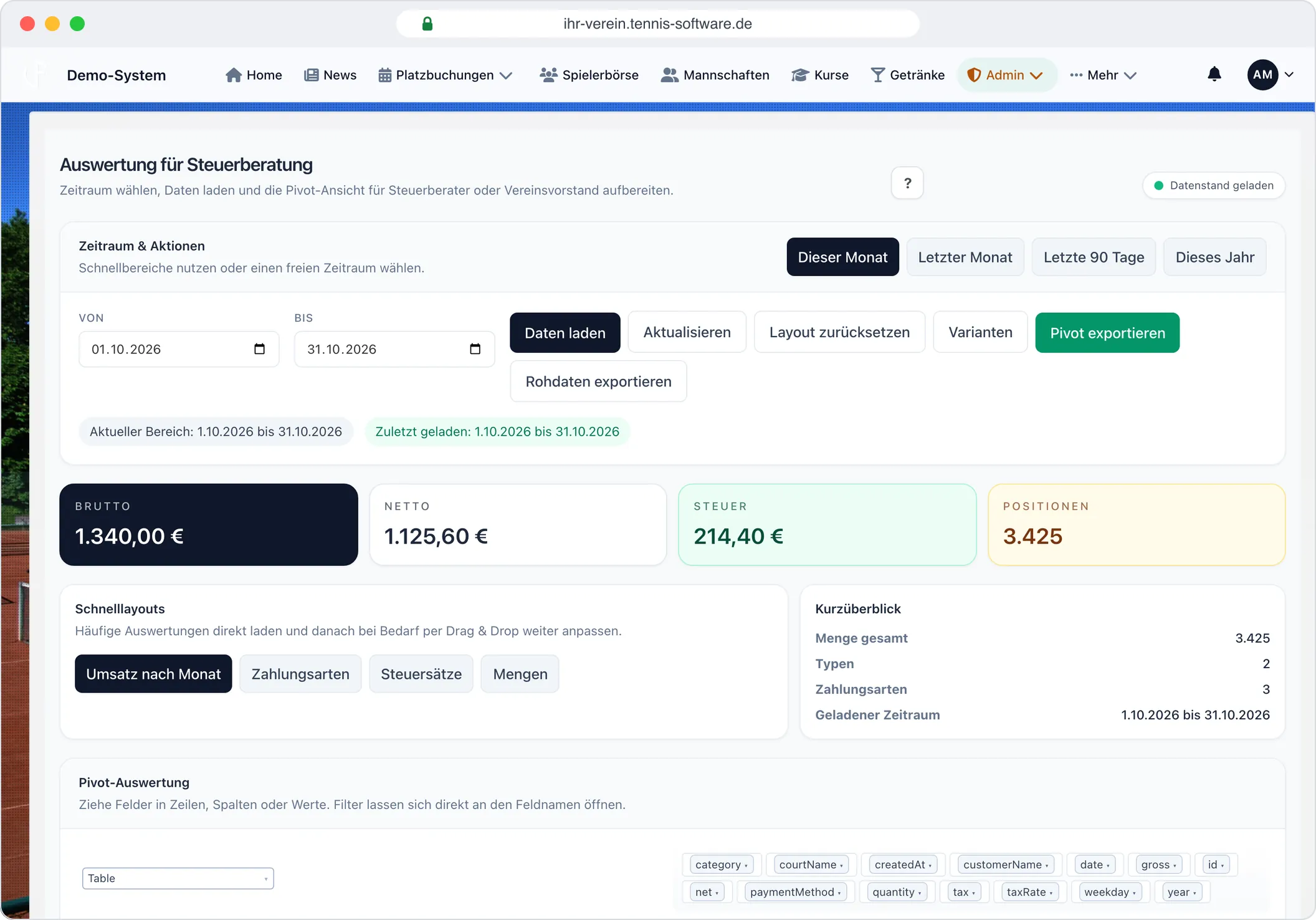Switch to the Mengen layout
Viewport: 1316px width, 920px height.
[520, 674]
